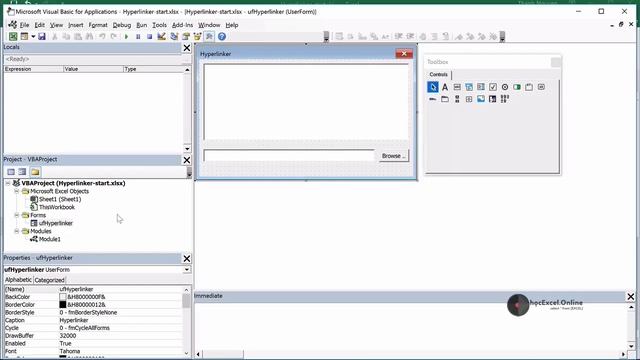This screenshot has height=360, width=640.
Task: Click the Break pause icon in the toolbar
Action: pos(138,37)
